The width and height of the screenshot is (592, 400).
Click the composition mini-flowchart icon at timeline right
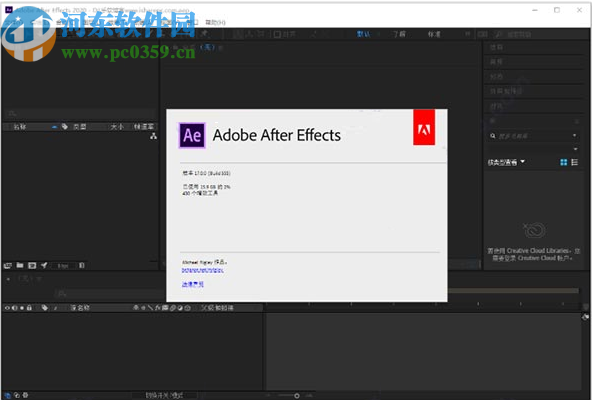(x=585, y=317)
